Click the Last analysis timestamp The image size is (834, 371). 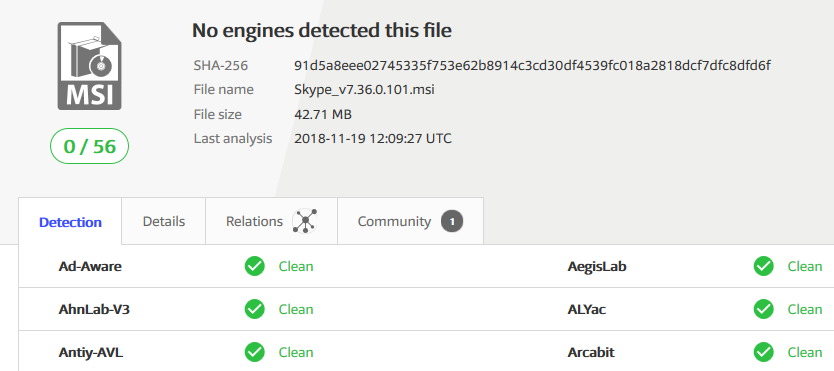(373, 139)
